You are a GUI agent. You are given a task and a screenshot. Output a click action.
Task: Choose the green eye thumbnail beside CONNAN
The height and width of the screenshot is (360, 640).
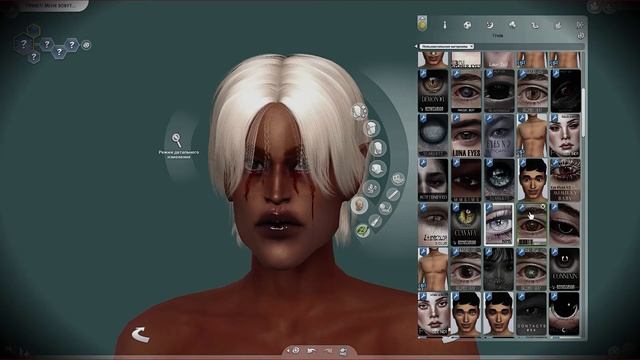tap(532, 269)
